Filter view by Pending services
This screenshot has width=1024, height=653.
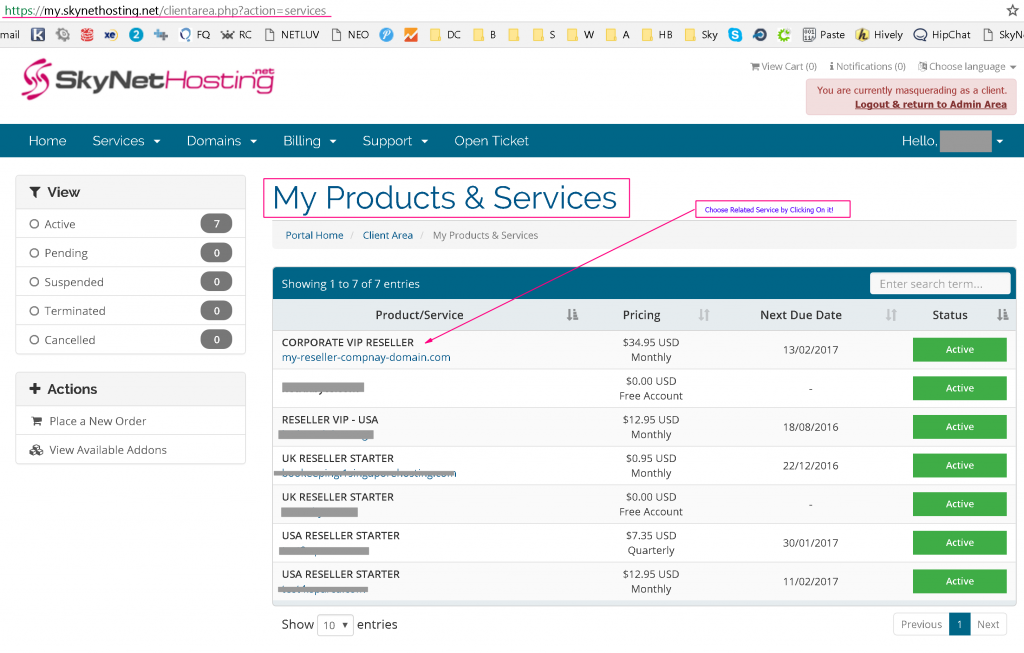coord(131,253)
